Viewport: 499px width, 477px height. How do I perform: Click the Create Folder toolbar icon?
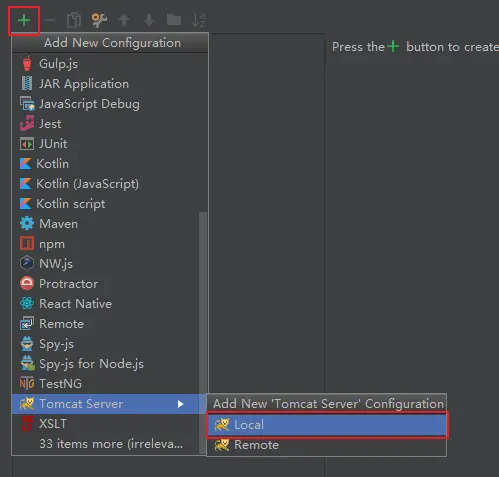(x=174, y=20)
